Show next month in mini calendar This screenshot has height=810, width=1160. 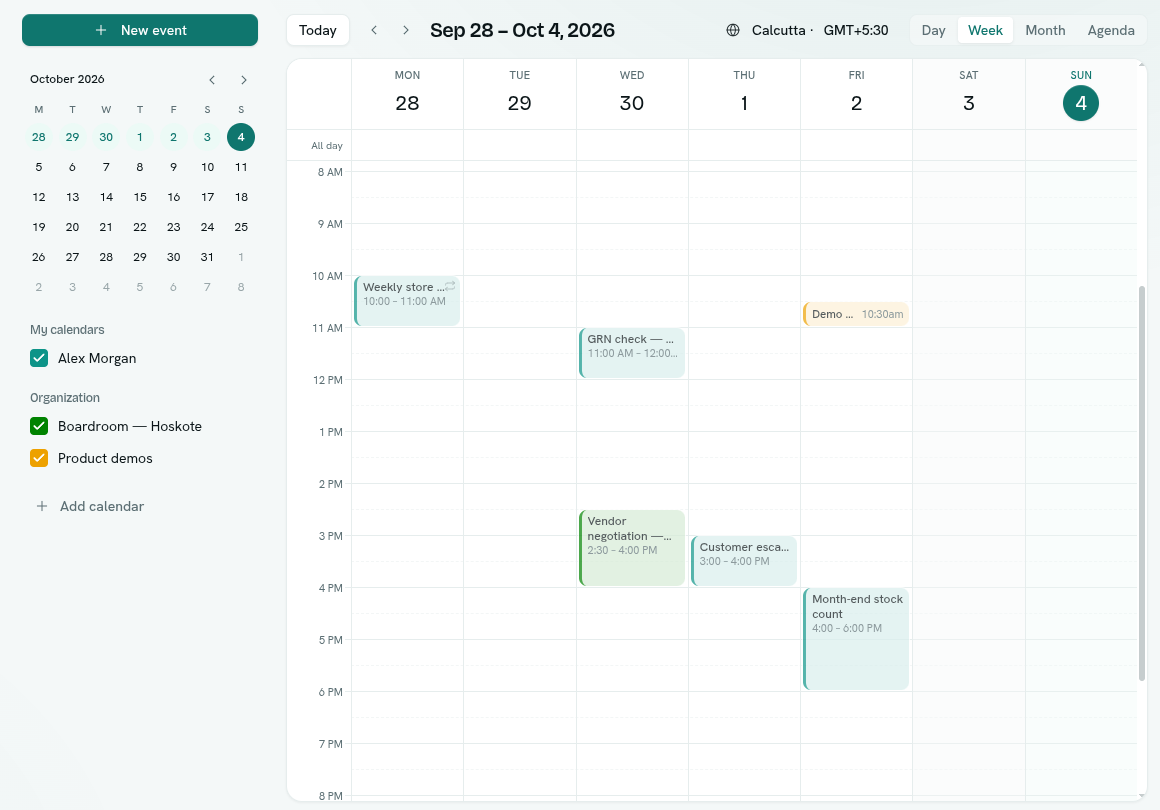(x=244, y=80)
